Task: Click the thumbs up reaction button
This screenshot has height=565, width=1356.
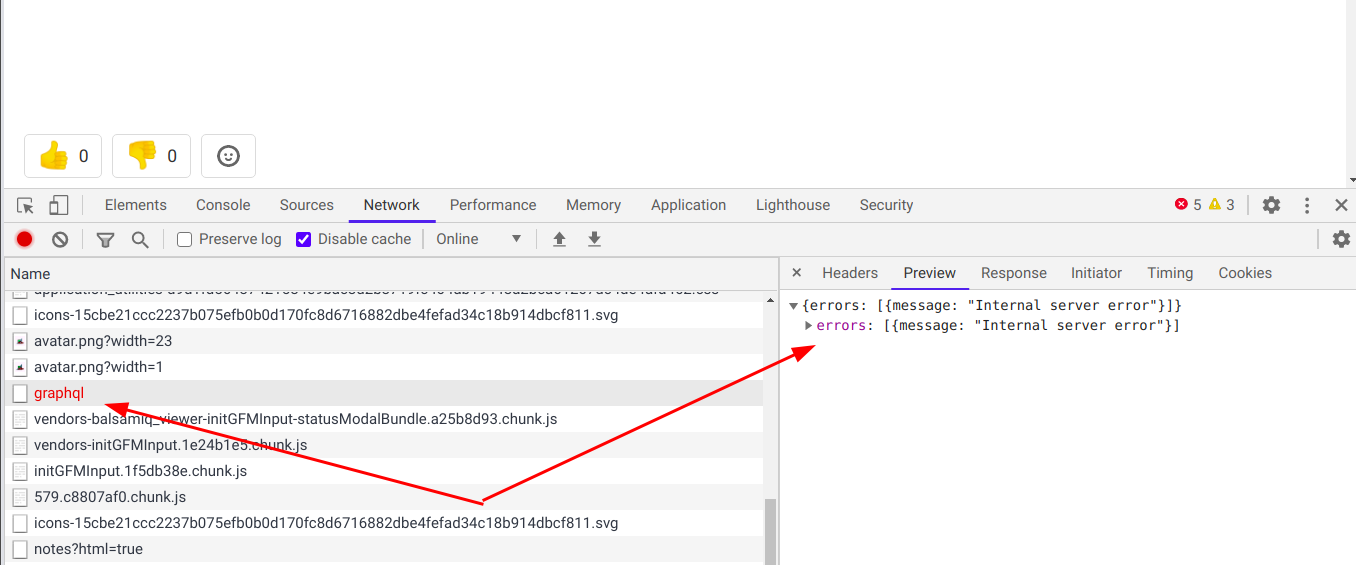Action: click(x=63, y=156)
